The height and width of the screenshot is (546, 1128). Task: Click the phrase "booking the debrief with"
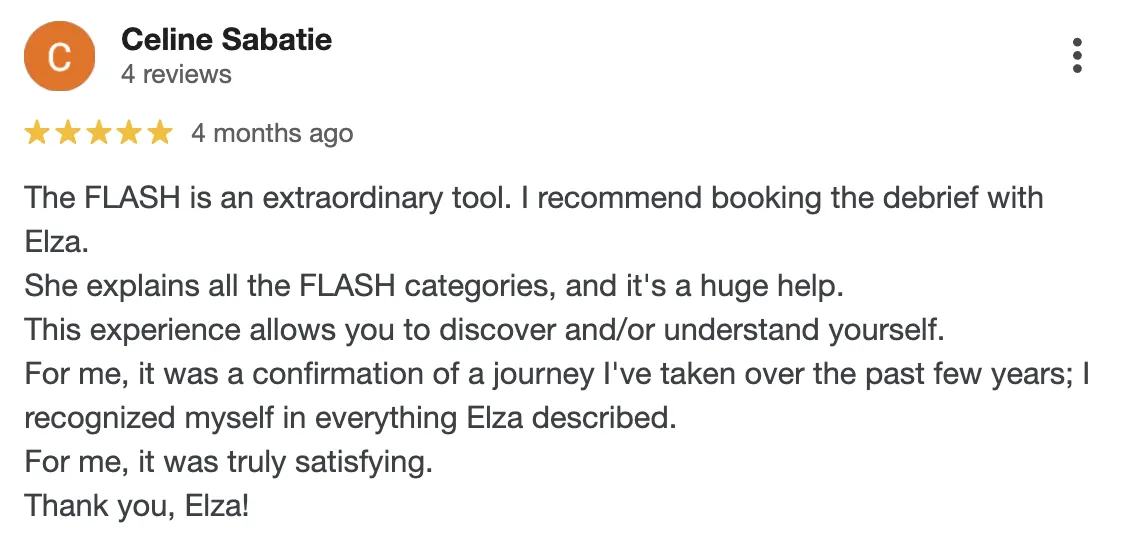877,199
